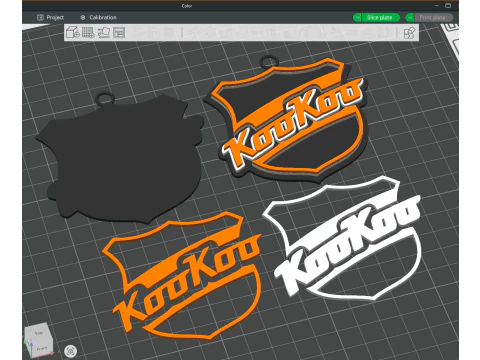Click the Top face of the view cube
Viewport: 480px width, 360px height.
pos(39,333)
